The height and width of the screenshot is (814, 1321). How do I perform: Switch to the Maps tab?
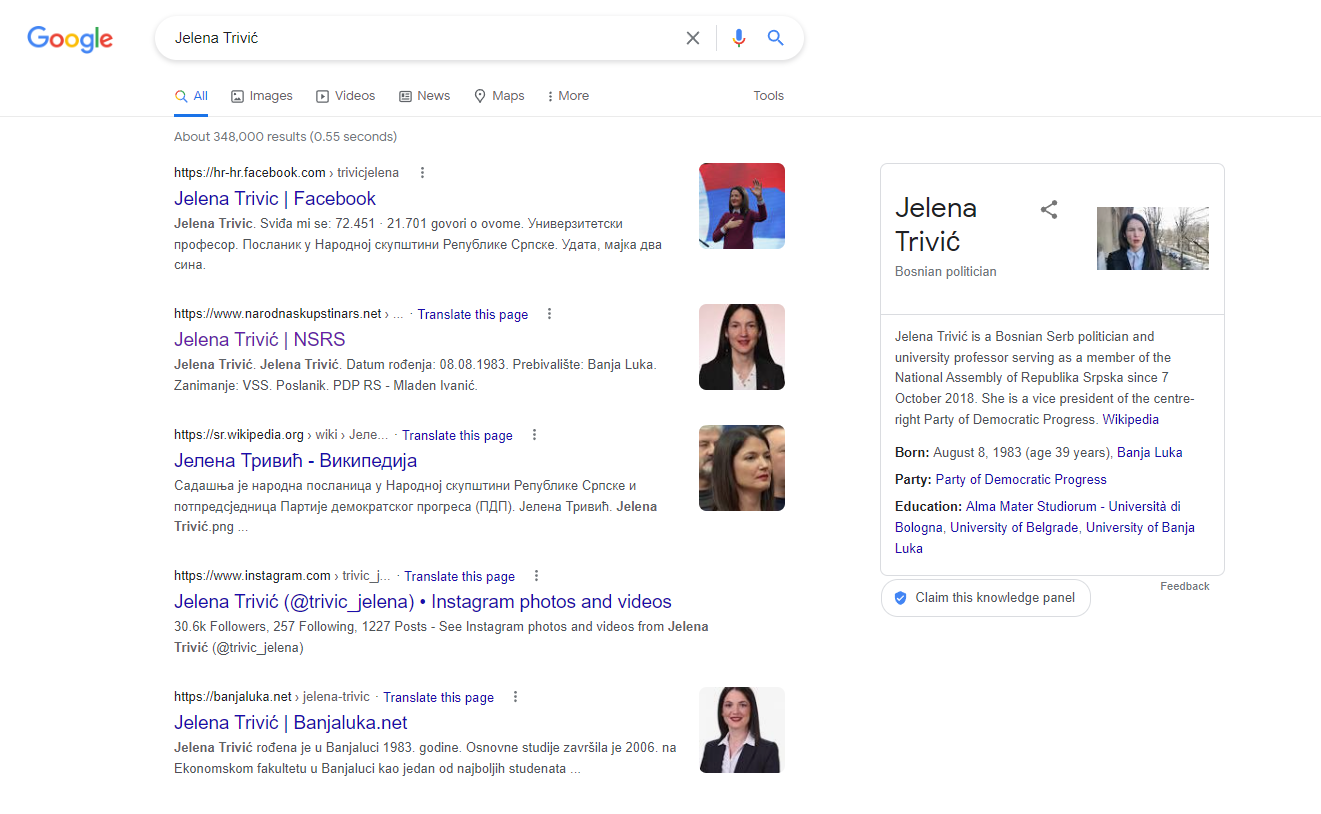pyautogui.click(x=499, y=96)
